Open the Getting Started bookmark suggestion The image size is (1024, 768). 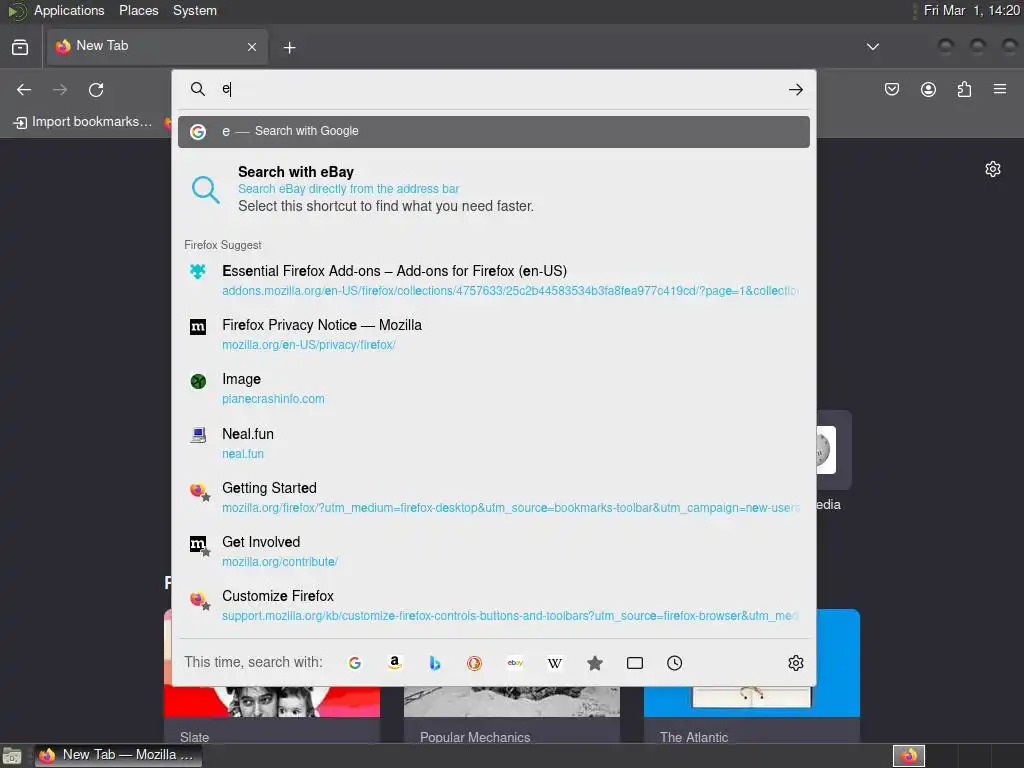(x=494, y=498)
